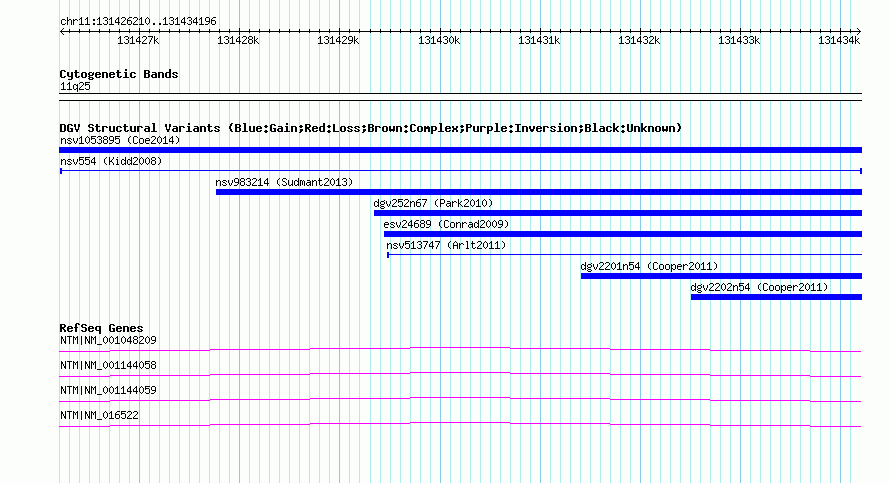Open variant dgv2201n54 (Cooper2011) label

click(x=649, y=266)
